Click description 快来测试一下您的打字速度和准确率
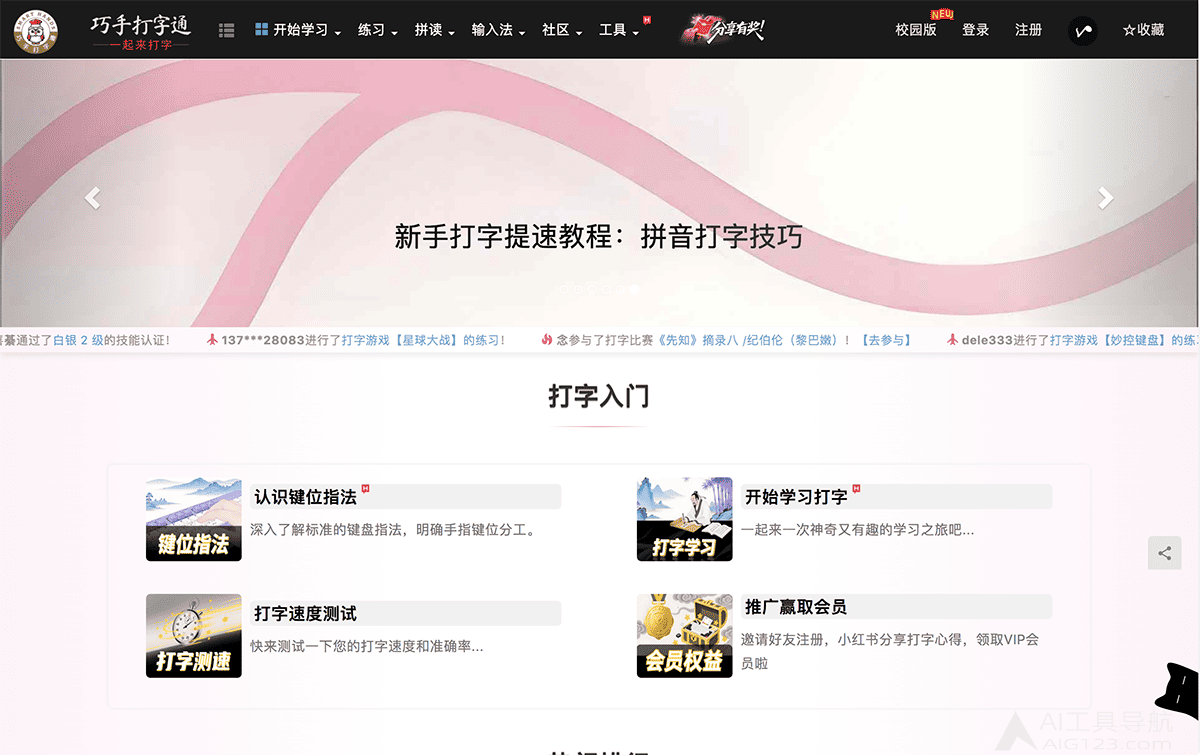This screenshot has height=755, width=1200. click(x=367, y=646)
